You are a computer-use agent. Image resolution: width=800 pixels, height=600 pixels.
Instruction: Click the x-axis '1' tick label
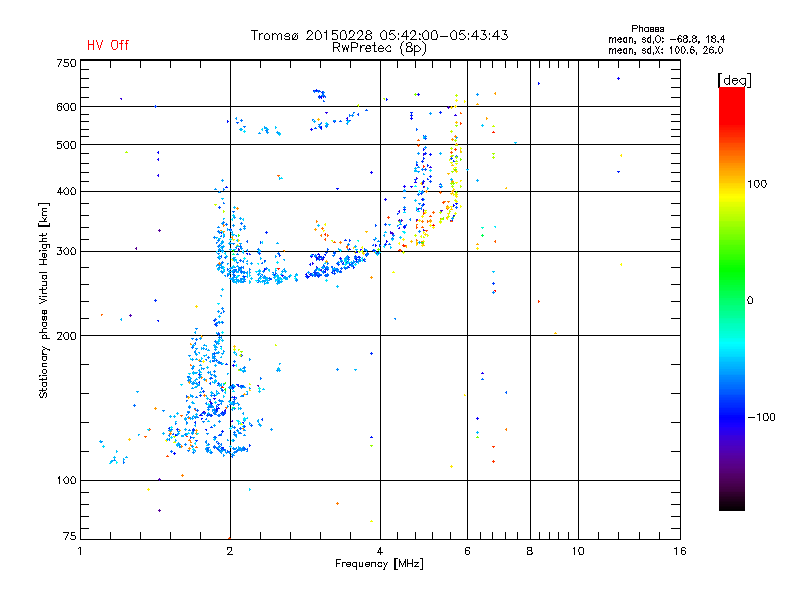point(80,551)
